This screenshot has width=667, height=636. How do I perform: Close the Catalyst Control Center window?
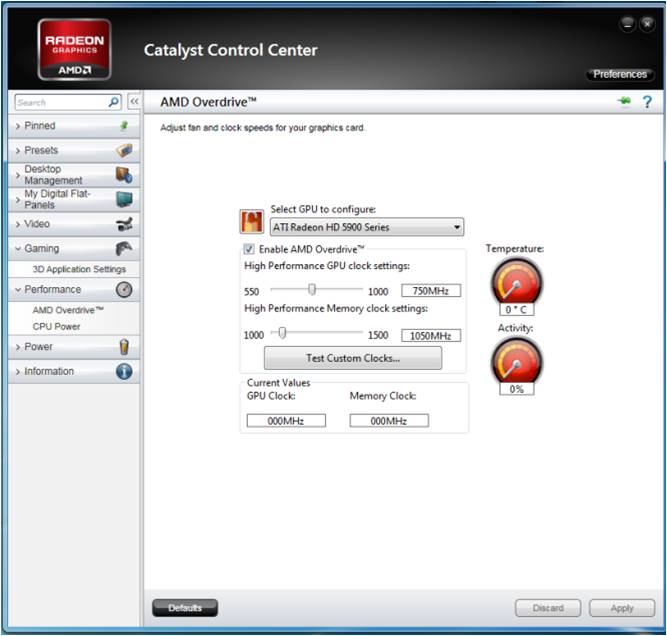pyautogui.click(x=647, y=24)
